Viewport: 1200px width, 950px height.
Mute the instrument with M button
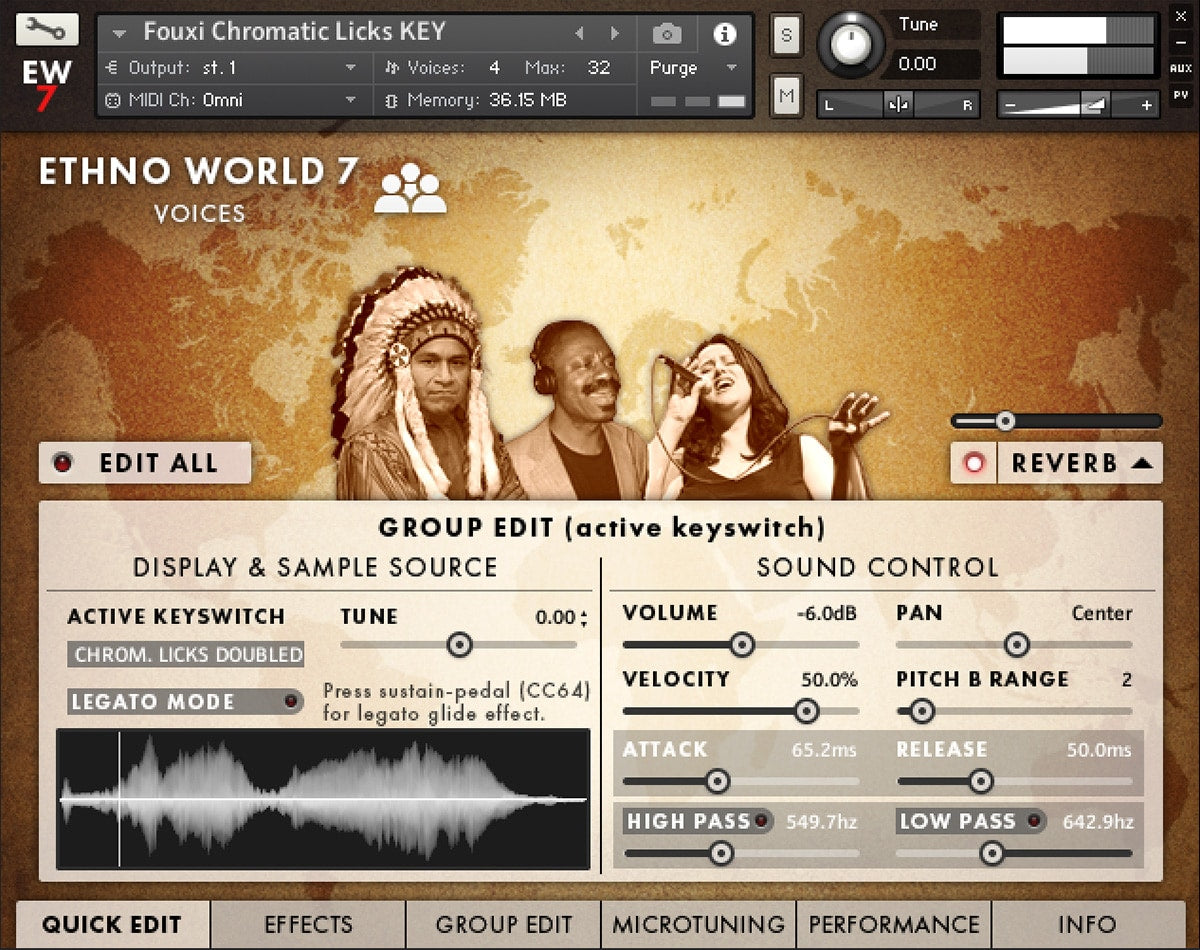point(785,97)
